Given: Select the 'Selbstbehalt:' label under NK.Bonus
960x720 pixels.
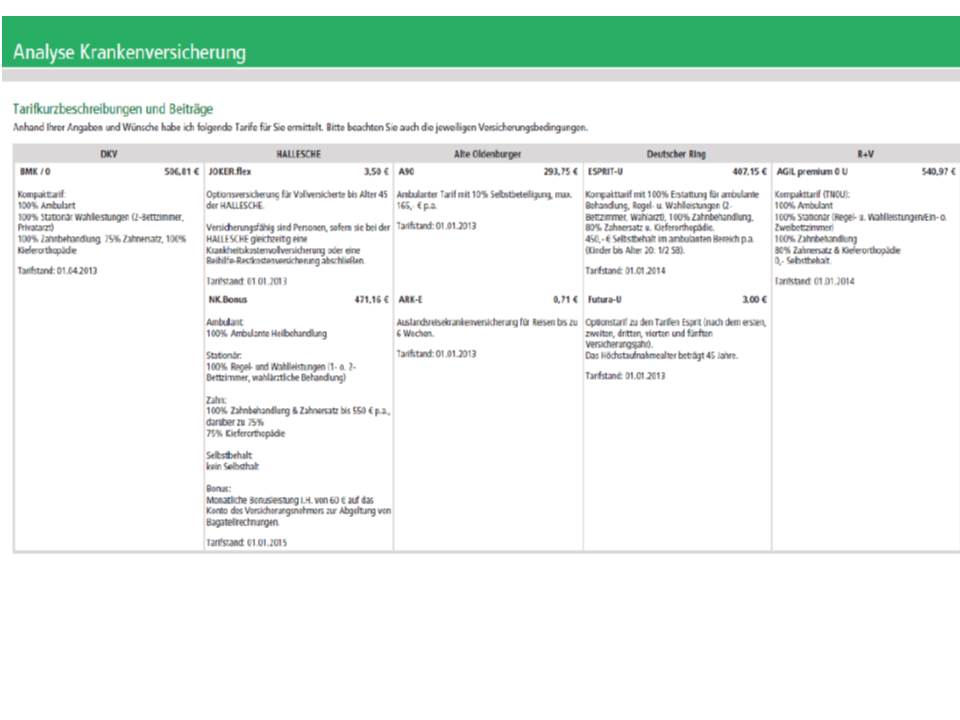Looking at the screenshot, I should [x=229, y=456].
